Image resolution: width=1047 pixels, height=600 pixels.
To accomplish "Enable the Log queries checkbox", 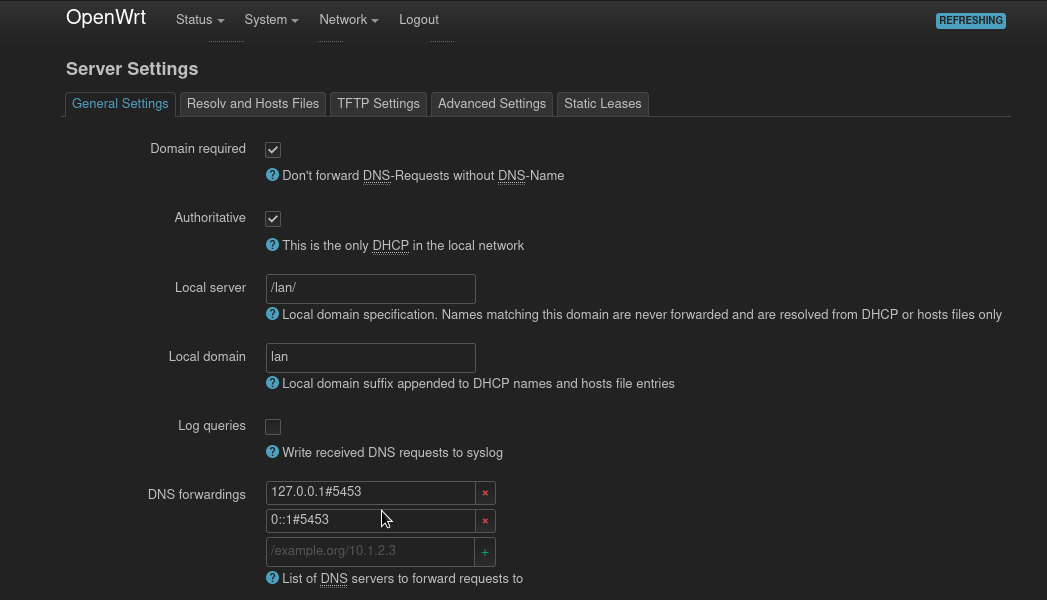I will (272, 426).
